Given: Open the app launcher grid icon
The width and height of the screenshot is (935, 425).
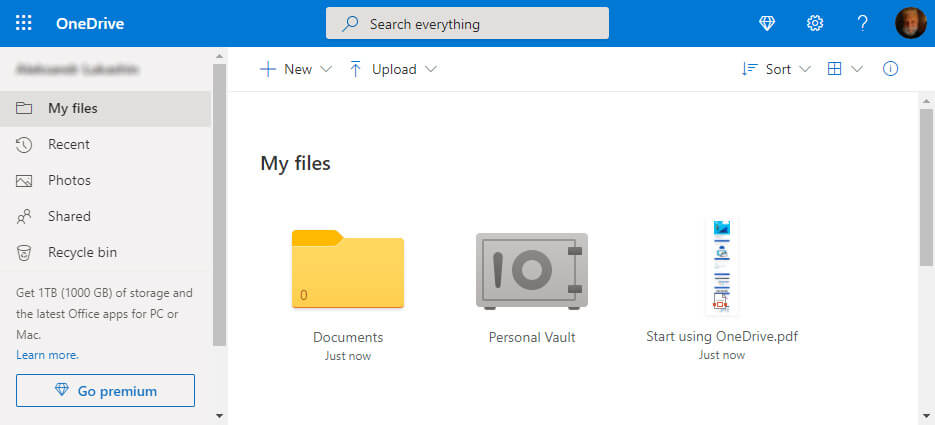Looking at the screenshot, I should (x=23, y=23).
